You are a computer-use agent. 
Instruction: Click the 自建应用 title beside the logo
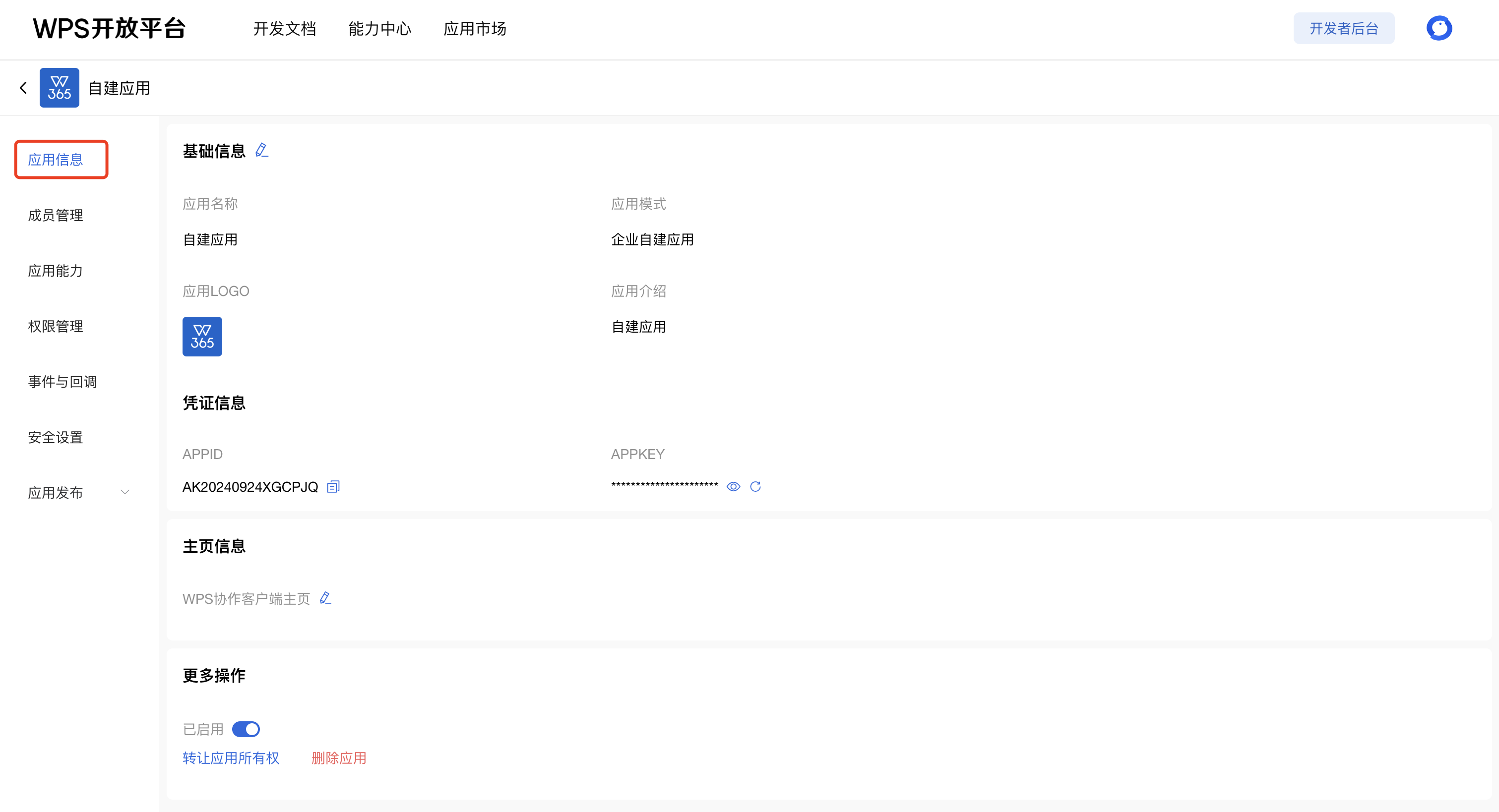click(x=119, y=88)
